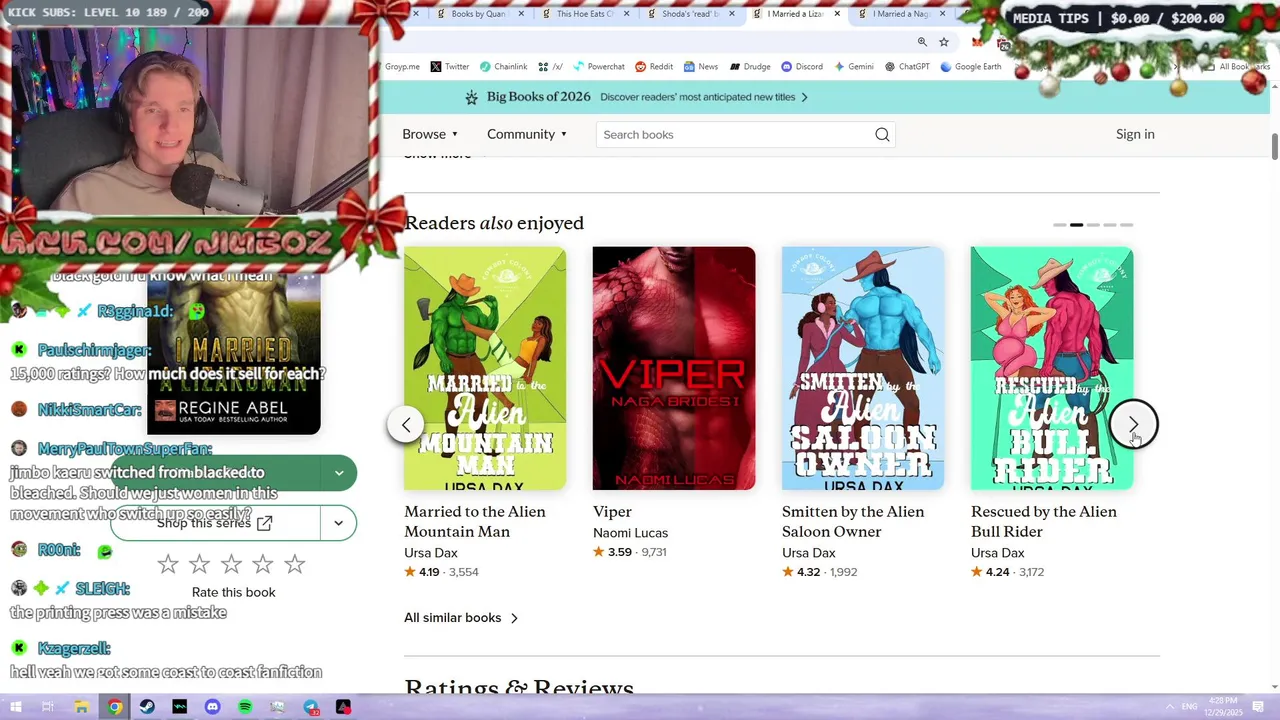
Task: Switch to the I Married a Naga tab
Action: click(x=900, y=14)
